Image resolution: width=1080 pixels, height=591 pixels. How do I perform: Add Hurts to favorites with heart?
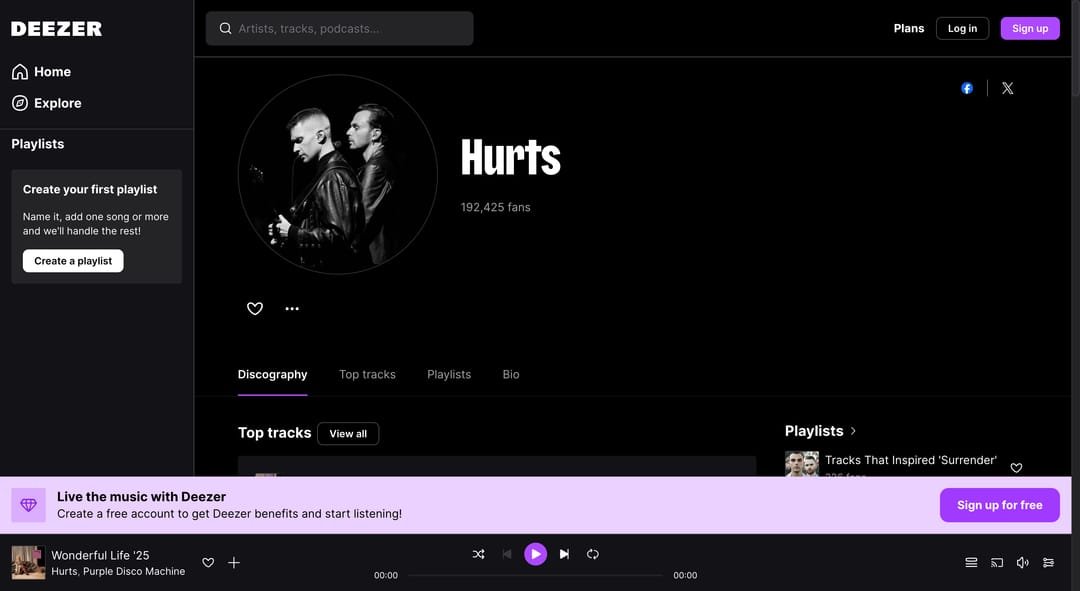[255, 309]
